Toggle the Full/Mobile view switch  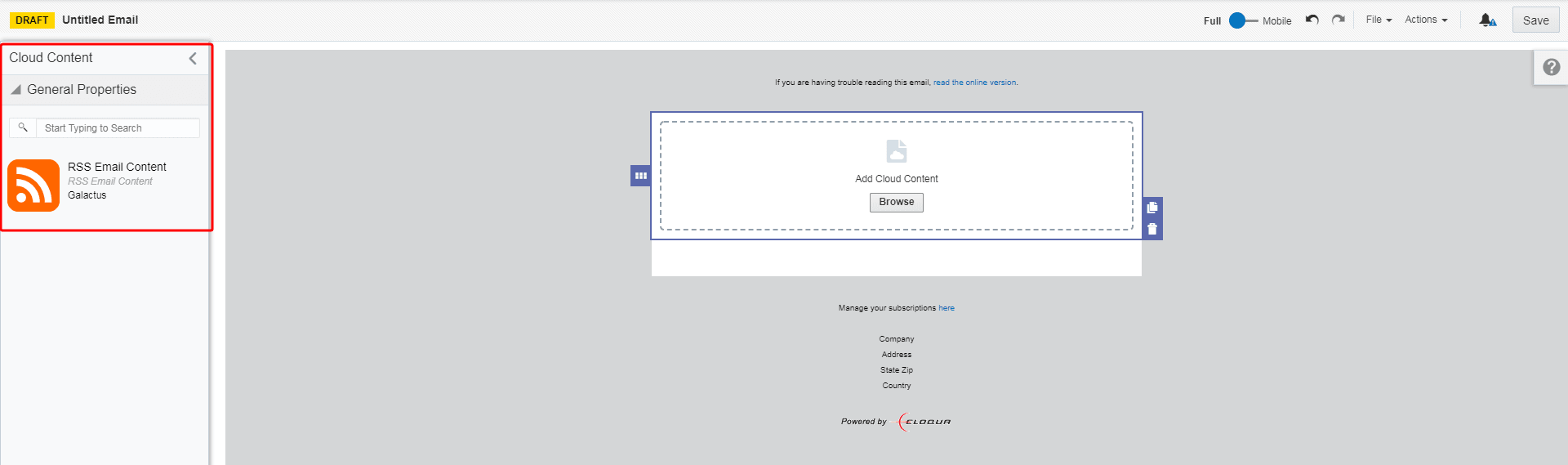pos(1242,20)
